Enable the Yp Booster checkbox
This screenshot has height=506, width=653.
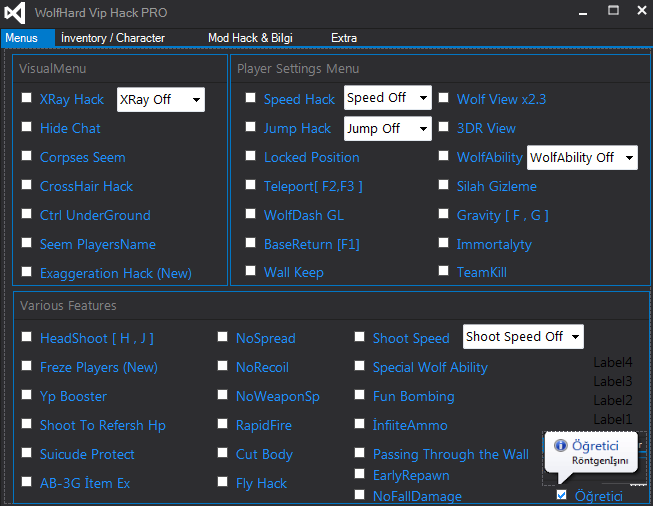27,395
